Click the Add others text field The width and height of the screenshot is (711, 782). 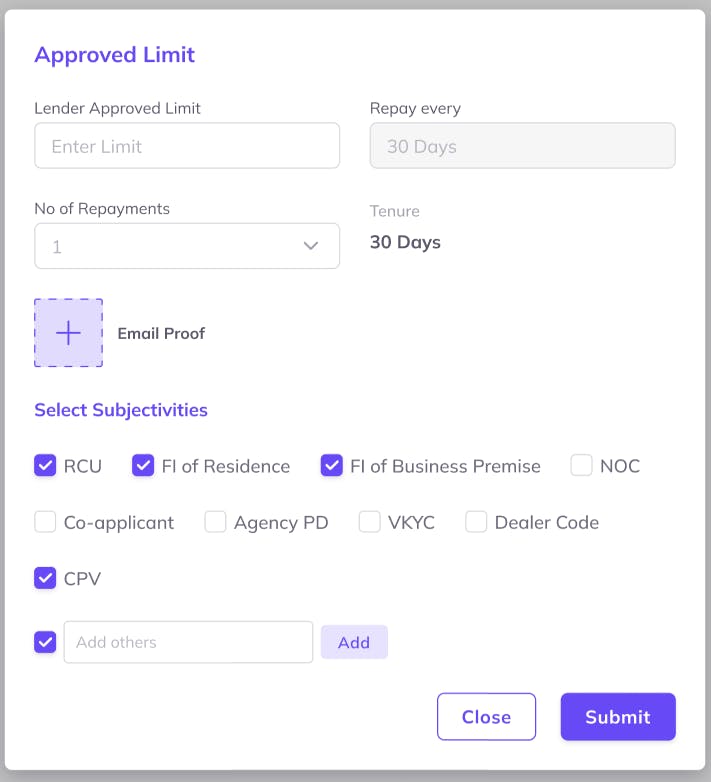tap(188, 642)
